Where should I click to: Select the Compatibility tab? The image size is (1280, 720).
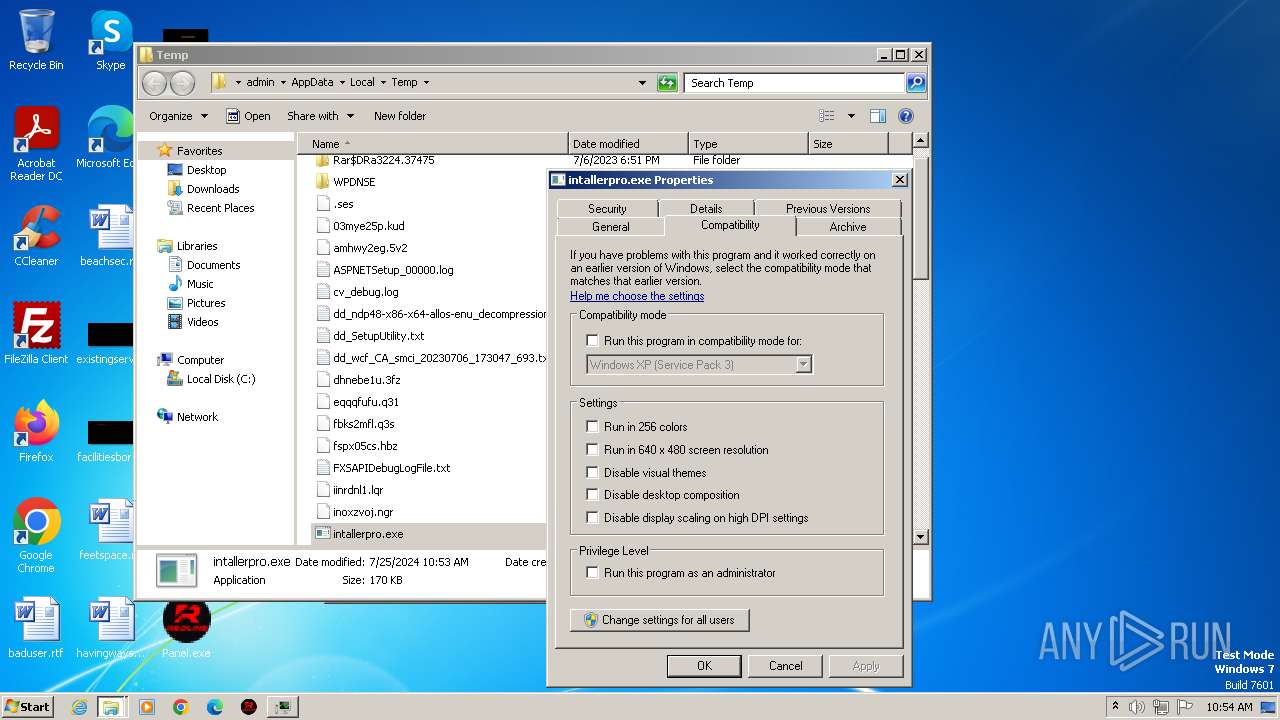(730, 225)
